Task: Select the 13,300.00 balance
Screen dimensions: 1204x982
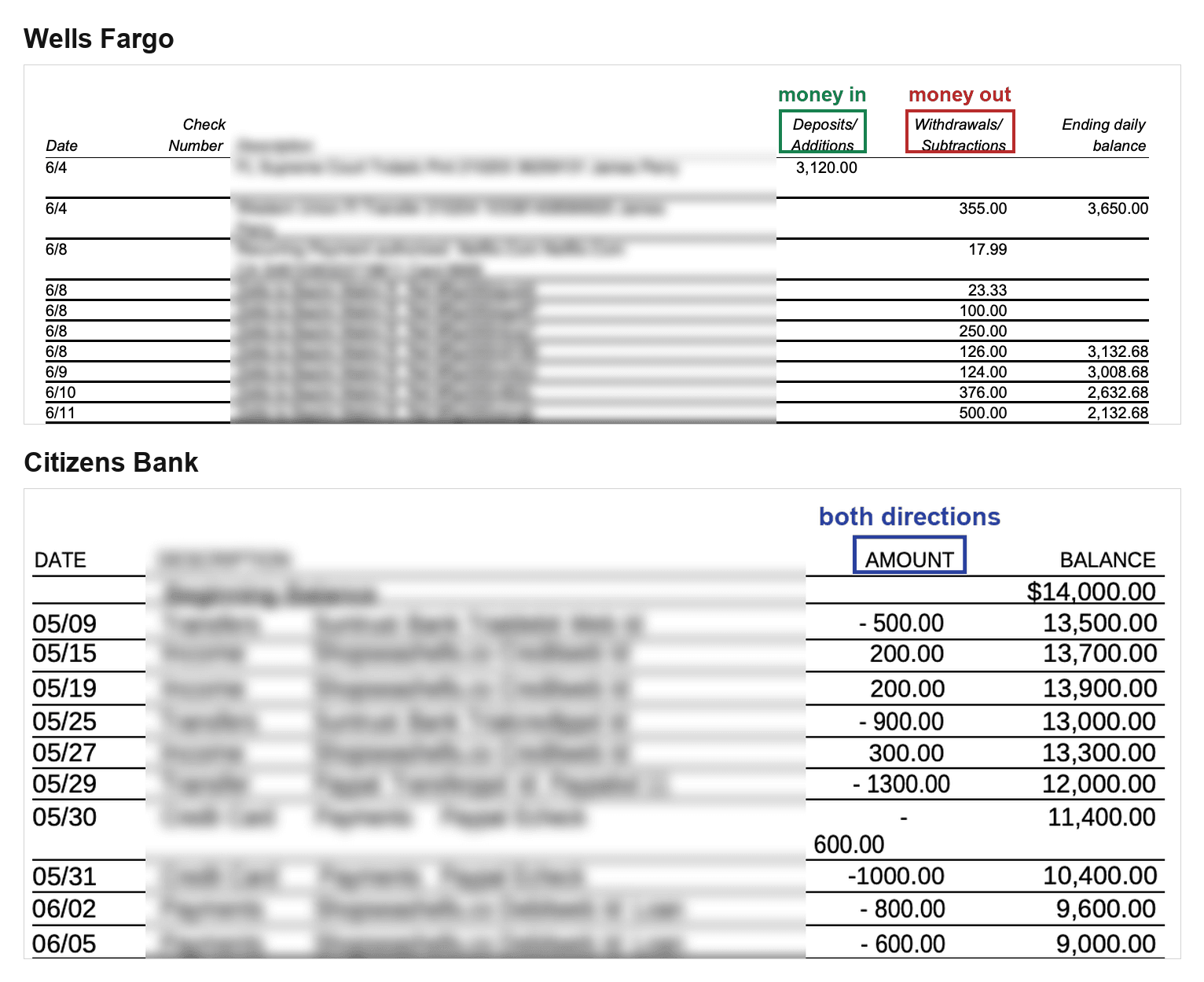Action: tap(1099, 752)
